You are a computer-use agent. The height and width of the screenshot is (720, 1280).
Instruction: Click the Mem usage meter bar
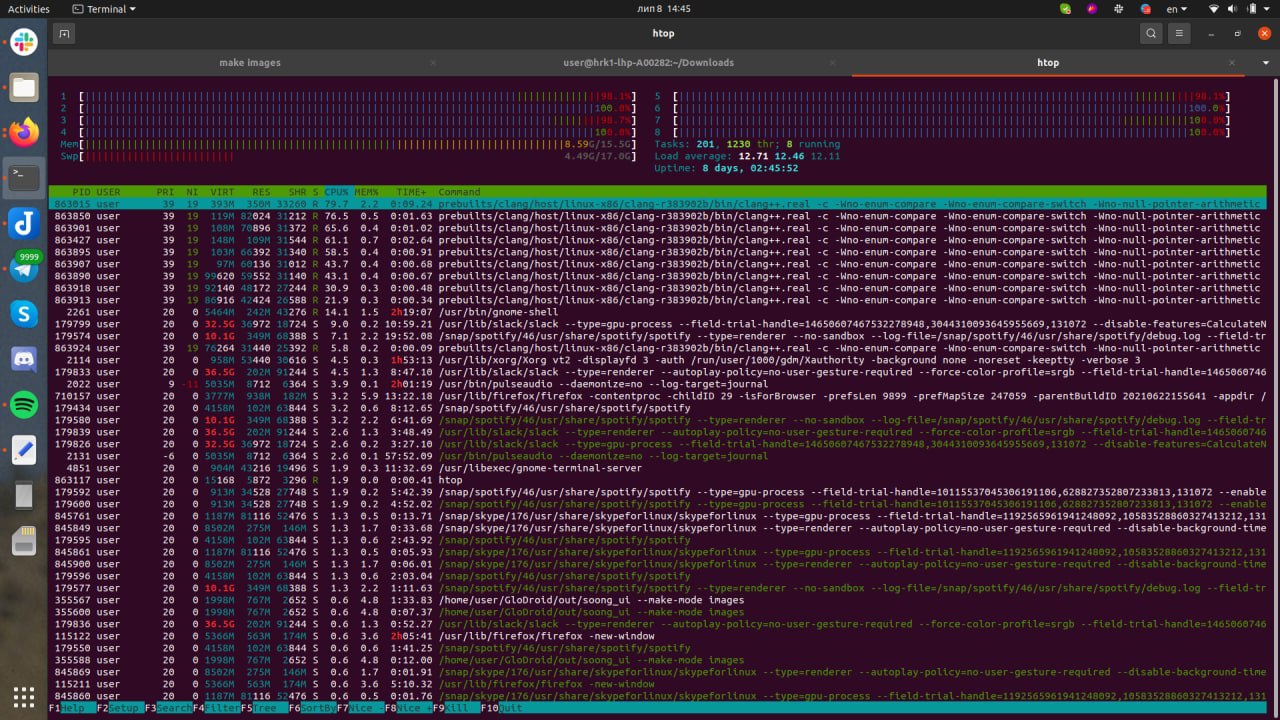(x=348, y=144)
